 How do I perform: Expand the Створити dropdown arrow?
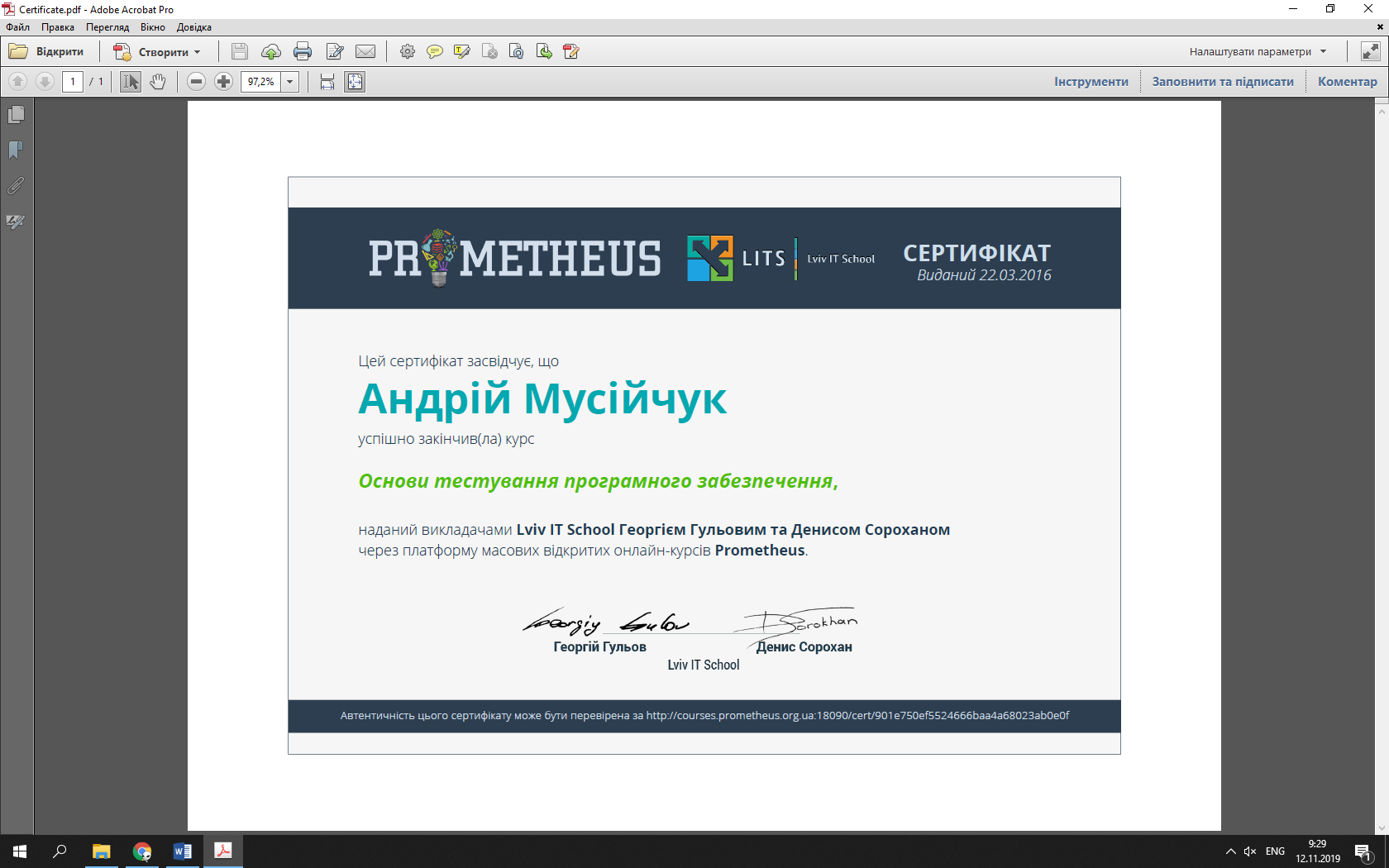tap(198, 52)
